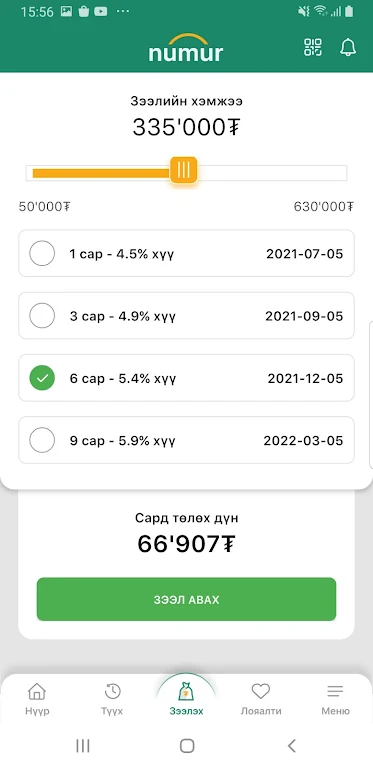Image resolution: width=373 pixels, height=768 pixels.
Task: Click the 2021-12-05 due date
Action: 305,378
